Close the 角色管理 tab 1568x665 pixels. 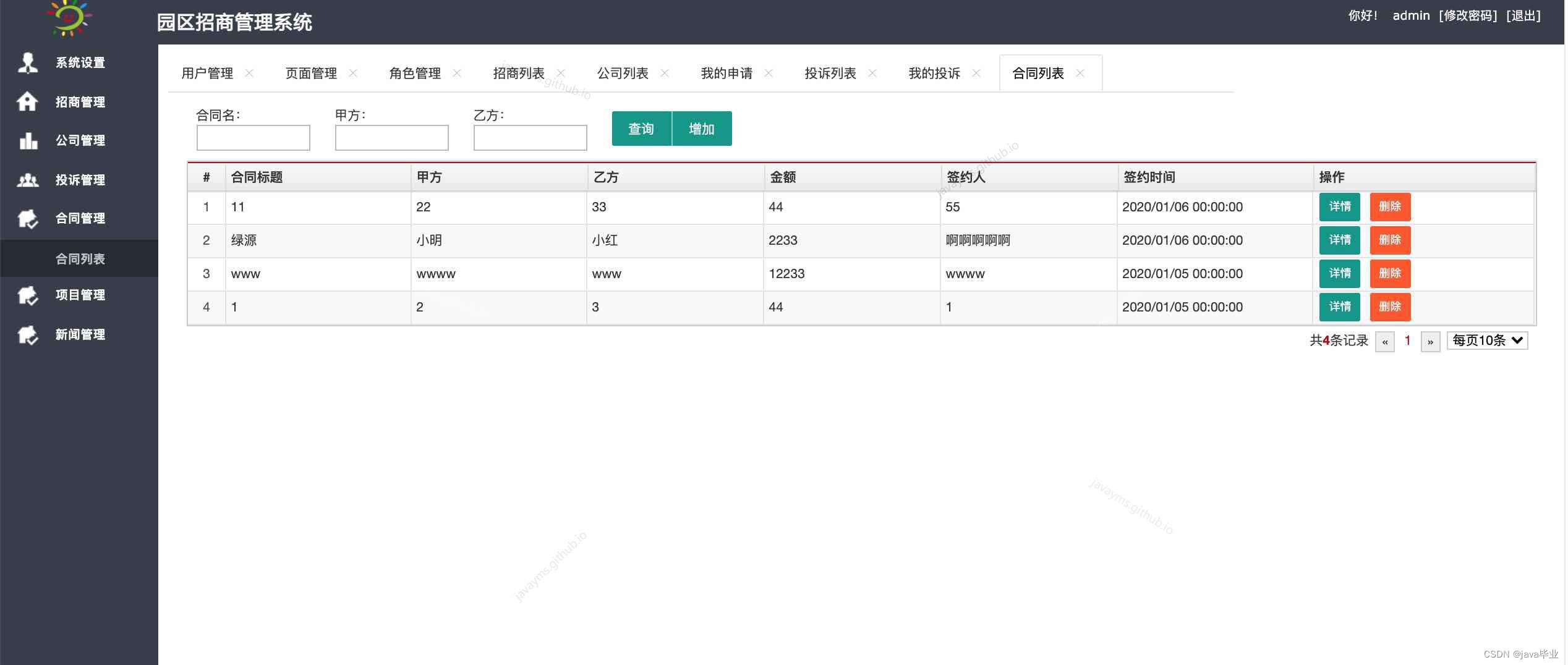(457, 73)
